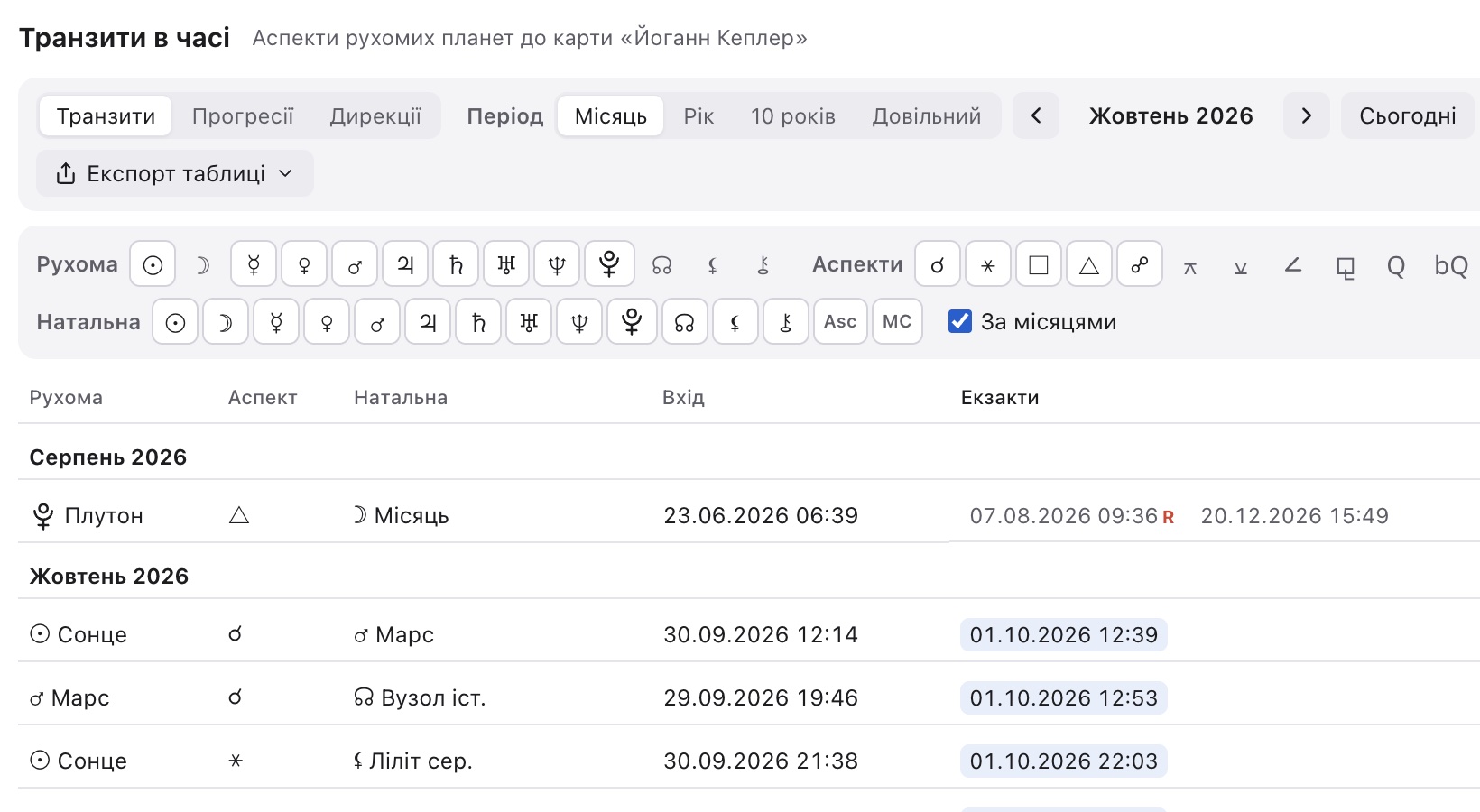Screen dimensions: 1480x812
Task: Toggle transiting Sun filter in Рухома row
Action: tap(153, 264)
